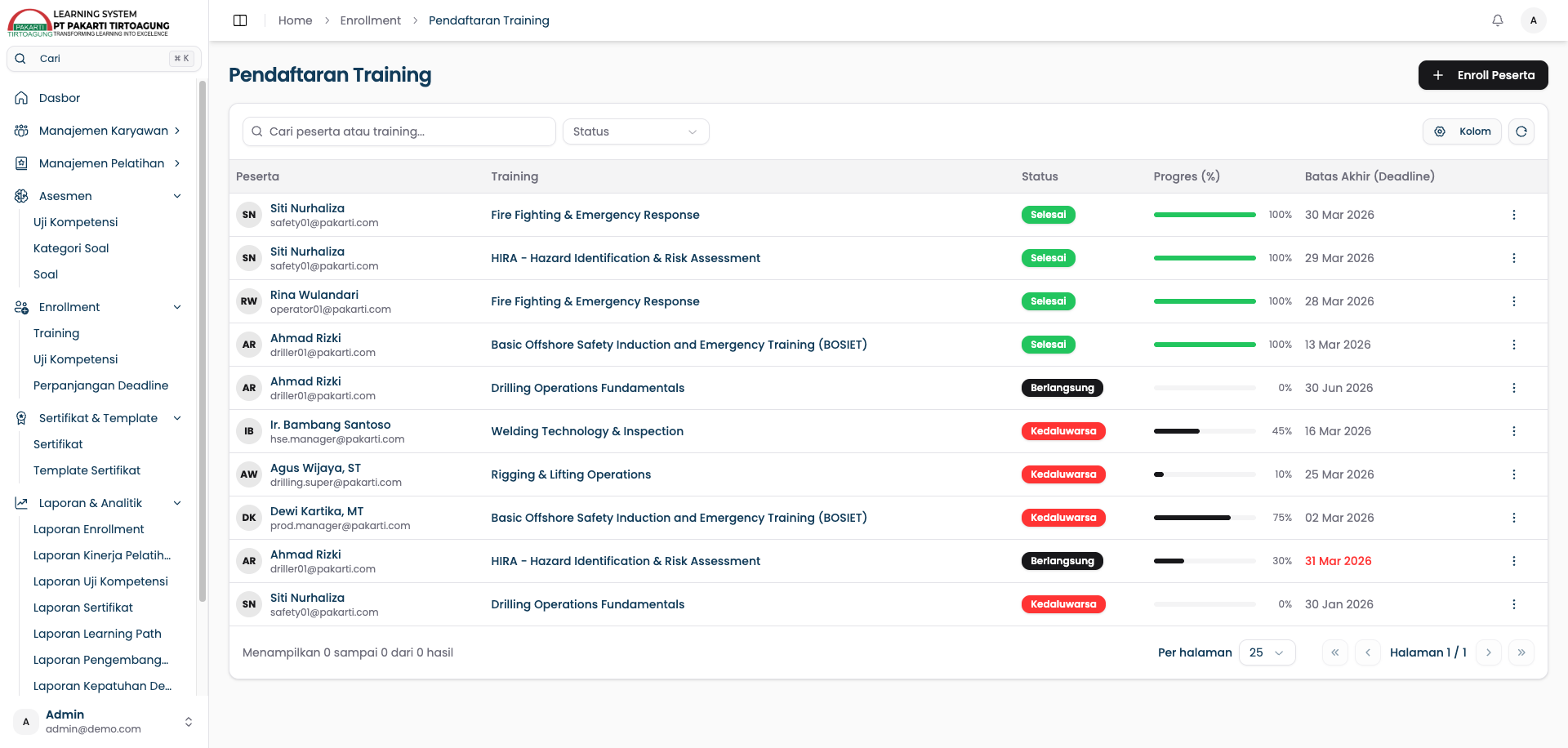Open row actions for Ir. Bambang Santoso

pos(1513,431)
